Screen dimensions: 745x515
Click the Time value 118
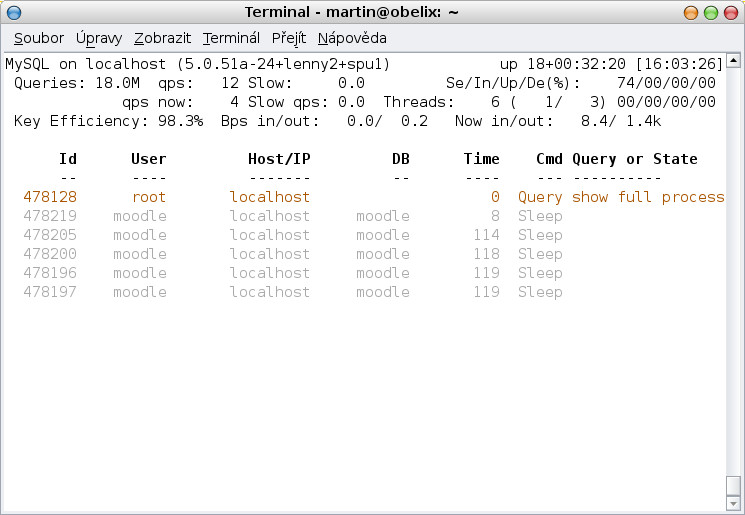coord(487,254)
